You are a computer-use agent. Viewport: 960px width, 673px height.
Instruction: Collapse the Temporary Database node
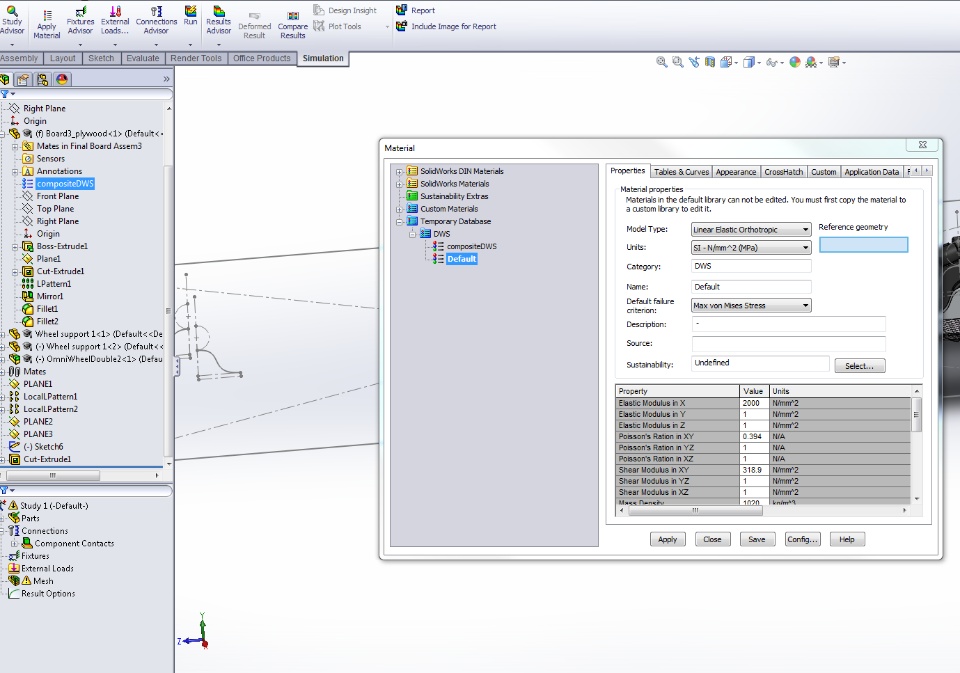coord(399,222)
